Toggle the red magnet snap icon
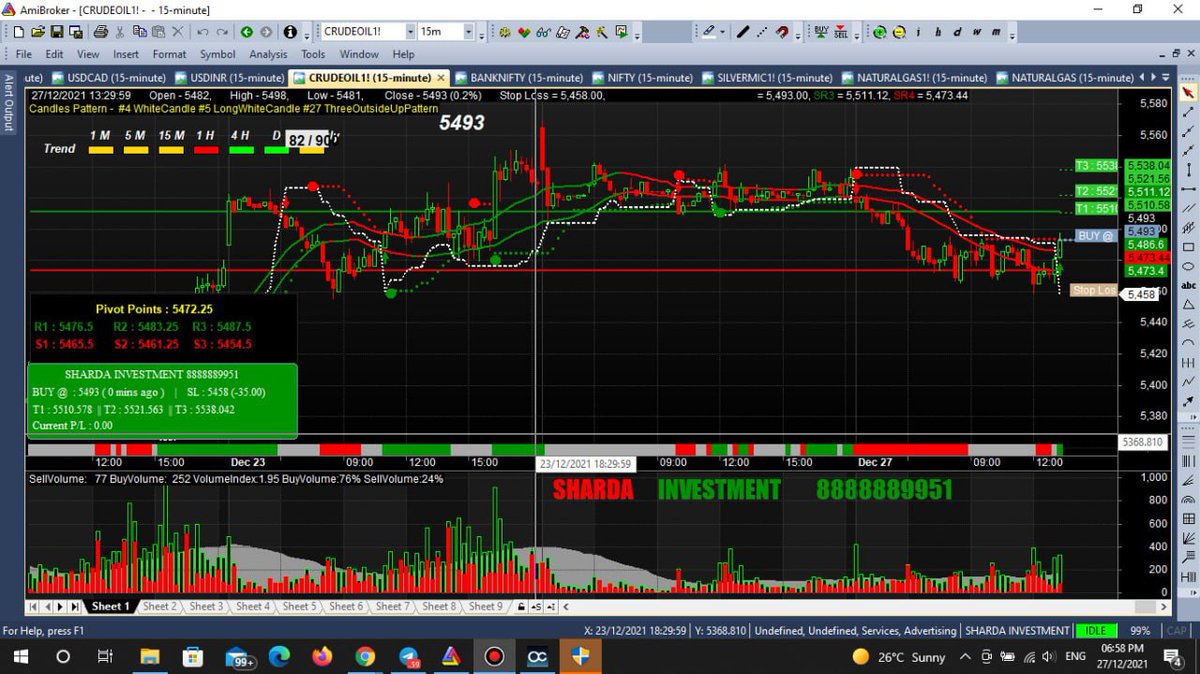1200x674 pixels. tap(782, 32)
